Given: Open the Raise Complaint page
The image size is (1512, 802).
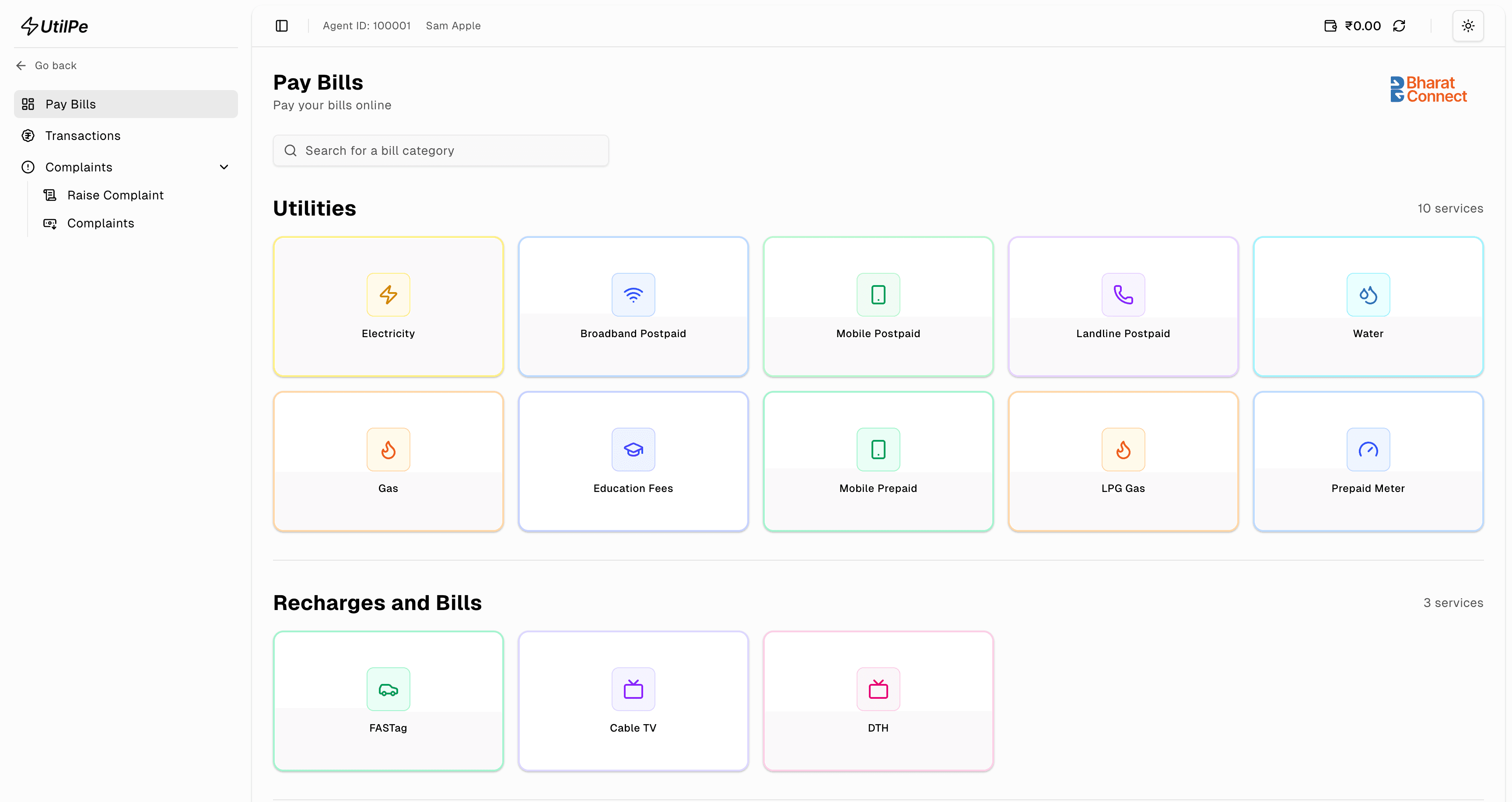Looking at the screenshot, I should (x=115, y=195).
